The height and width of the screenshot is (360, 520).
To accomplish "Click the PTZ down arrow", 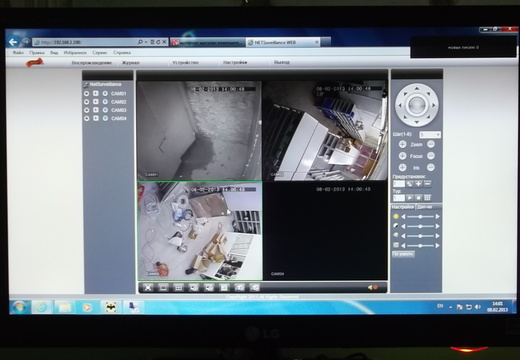I will pos(417,122).
